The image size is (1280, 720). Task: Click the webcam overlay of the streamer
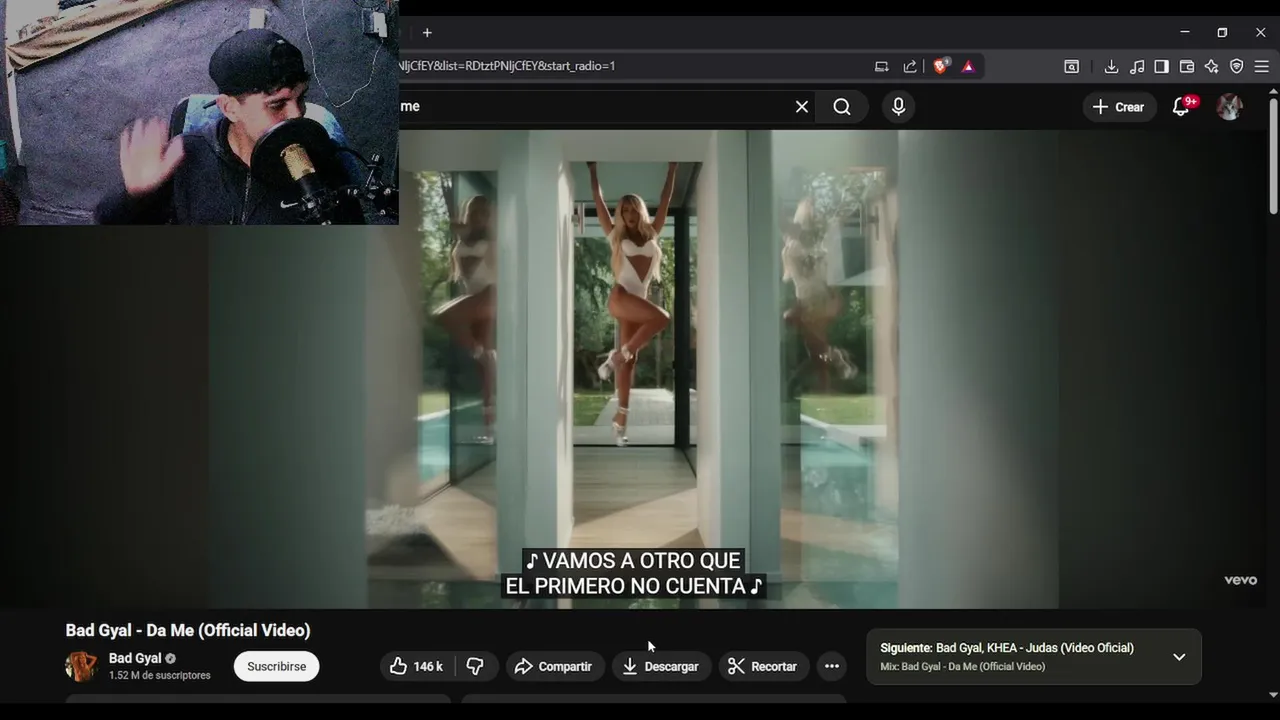click(200, 112)
